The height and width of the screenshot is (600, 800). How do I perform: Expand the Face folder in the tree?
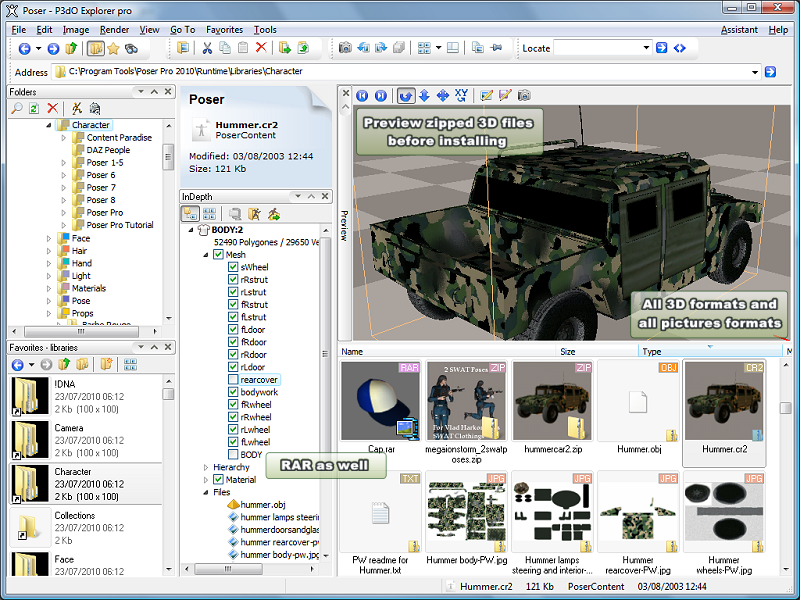(x=49, y=238)
